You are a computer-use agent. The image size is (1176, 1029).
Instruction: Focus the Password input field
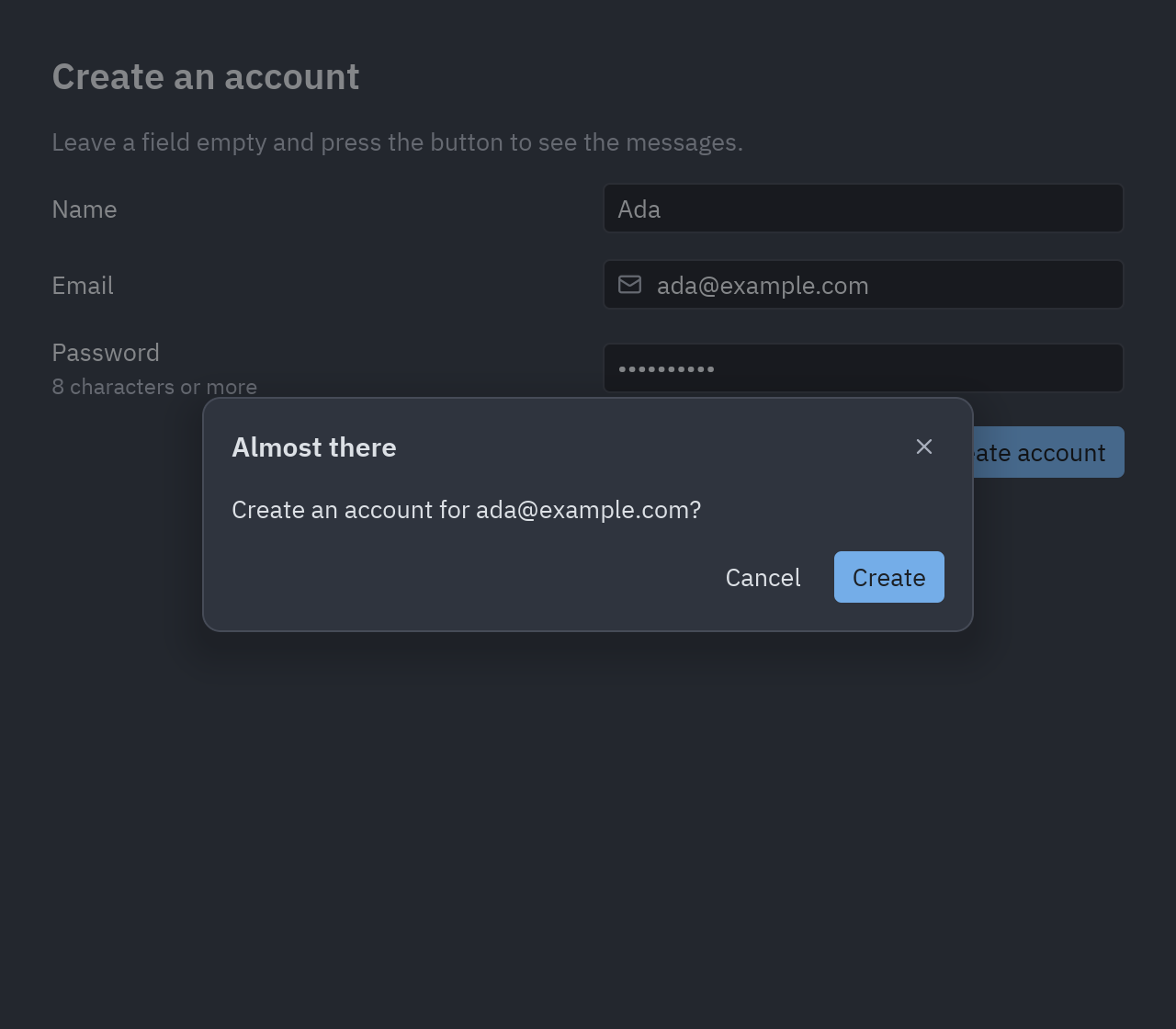864,368
